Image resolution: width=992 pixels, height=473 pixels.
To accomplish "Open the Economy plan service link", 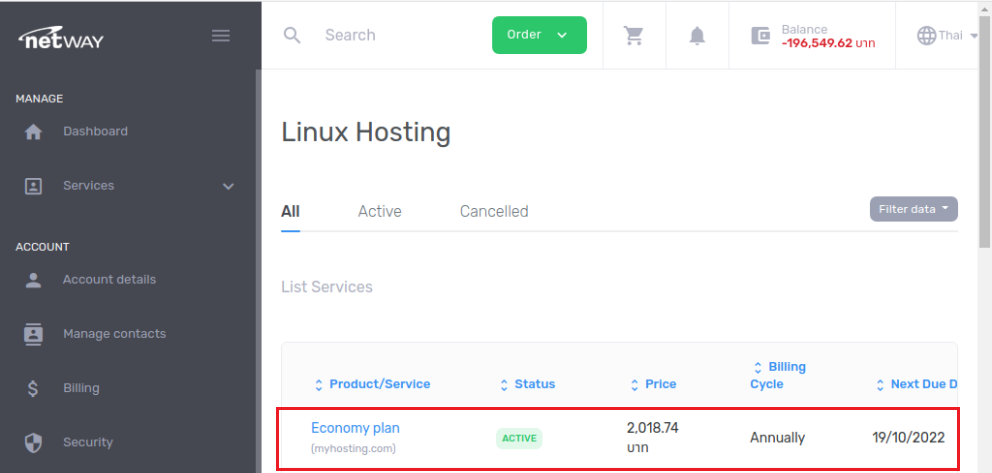I will (355, 428).
